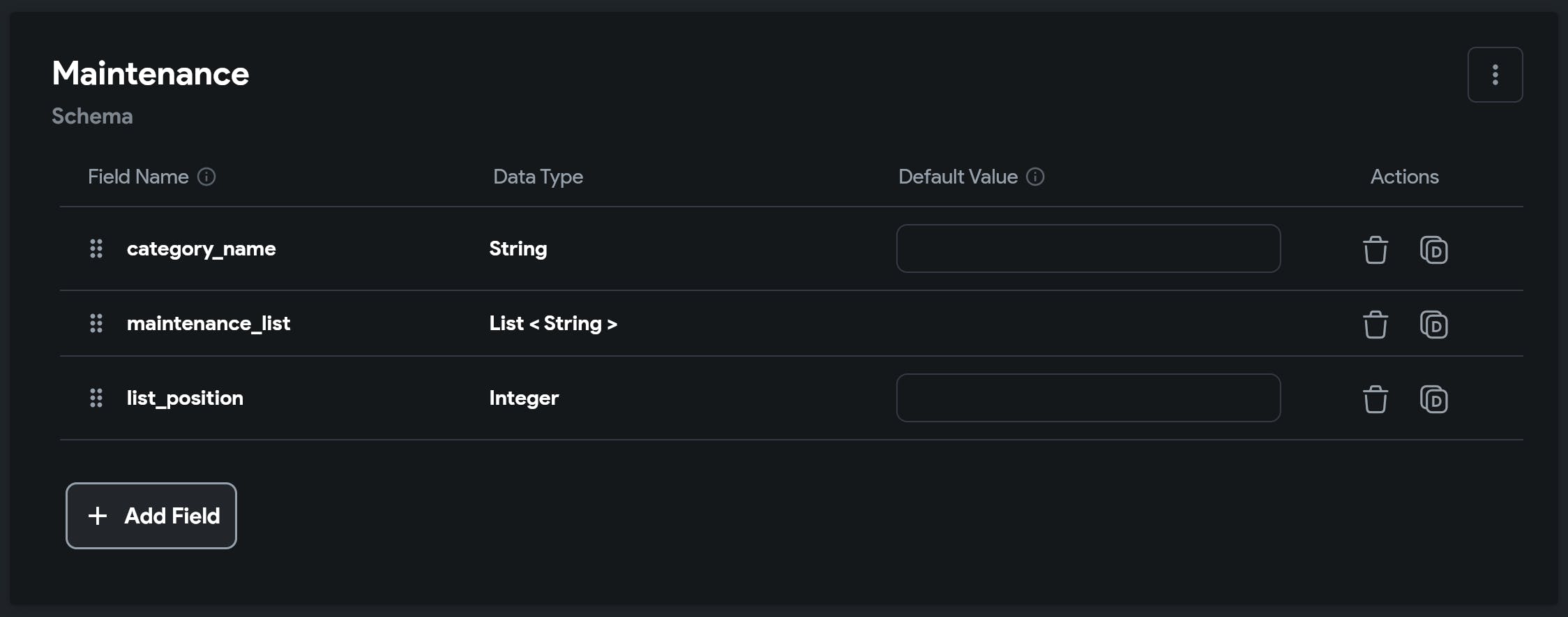Click the Default Value info icon

pyautogui.click(x=1035, y=177)
